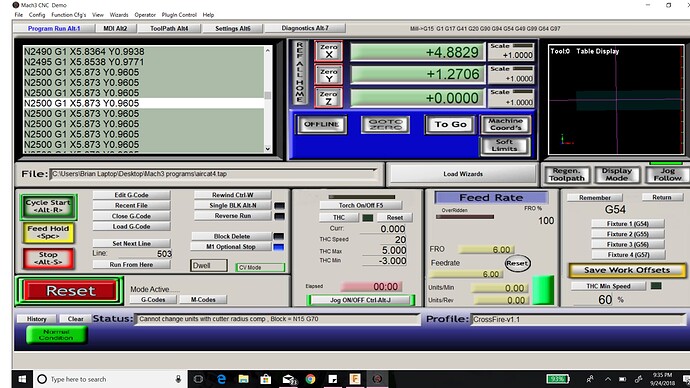Screen dimensions: 690x388
Task: Open Chrome from the taskbar
Action: [x=310, y=379]
